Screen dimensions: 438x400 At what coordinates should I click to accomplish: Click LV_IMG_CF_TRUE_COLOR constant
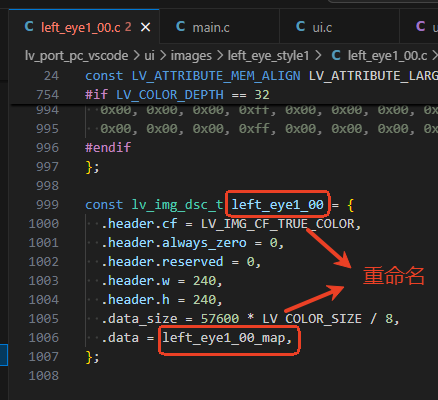click(x=277, y=224)
